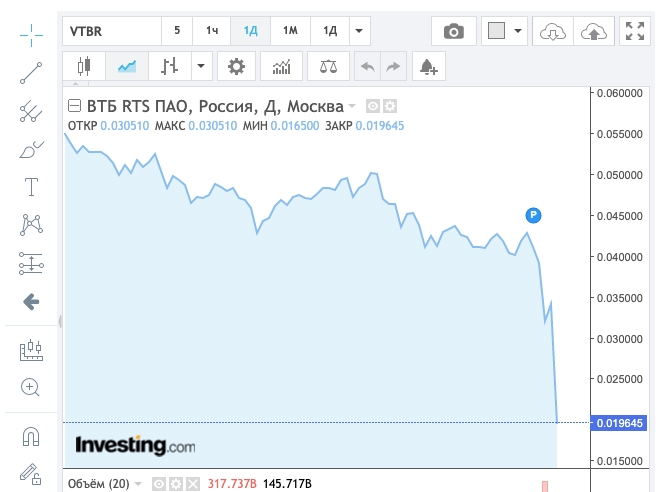Viewport: 671px width, 492px height.
Task: Toggle magnet mode for drawings
Action: coord(31,437)
